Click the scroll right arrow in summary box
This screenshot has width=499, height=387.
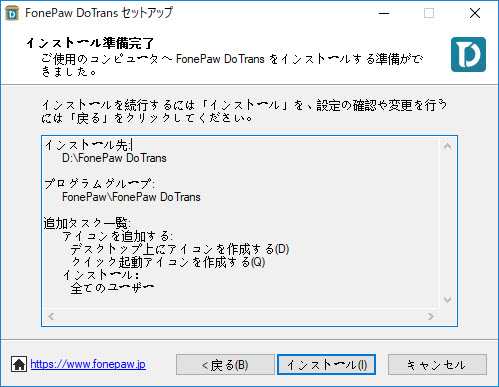[x=430, y=316]
